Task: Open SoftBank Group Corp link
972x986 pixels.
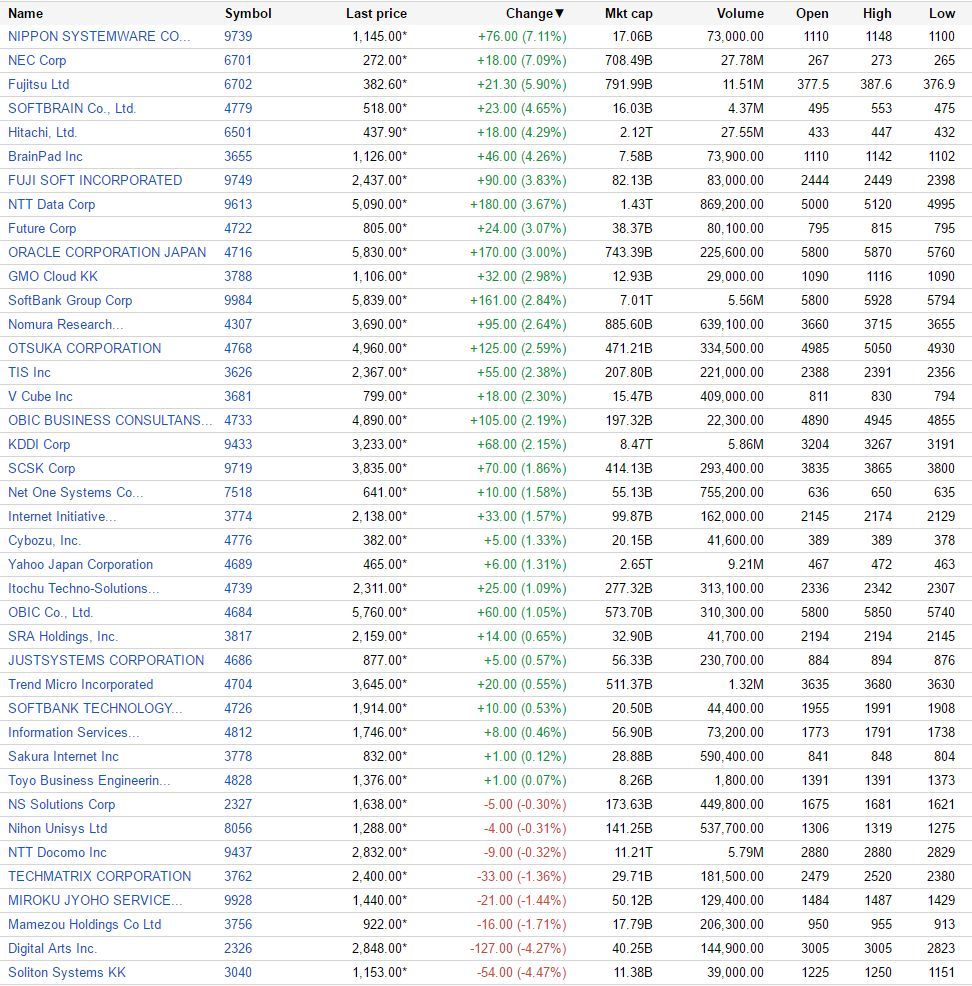Action: click(x=70, y=300)
